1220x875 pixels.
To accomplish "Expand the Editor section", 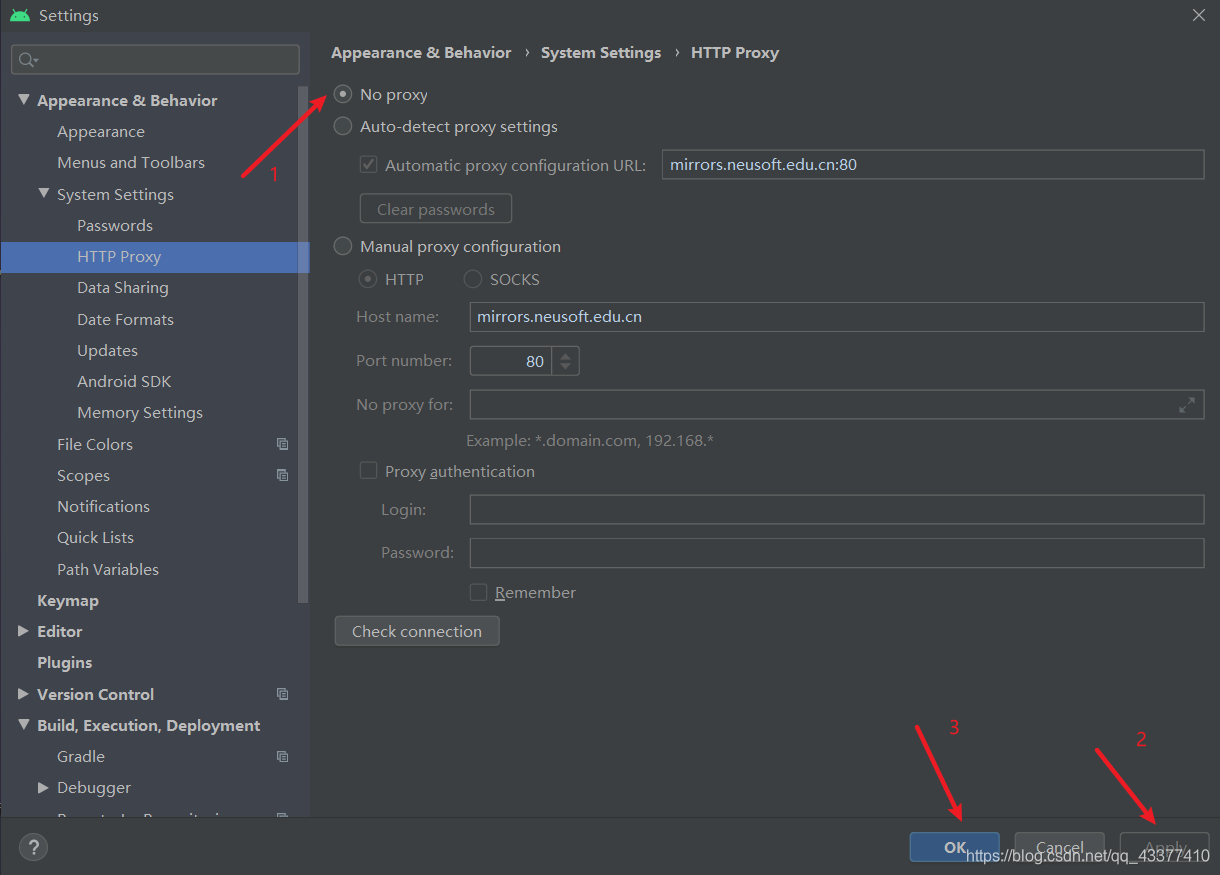I will [x=24, y=631].
